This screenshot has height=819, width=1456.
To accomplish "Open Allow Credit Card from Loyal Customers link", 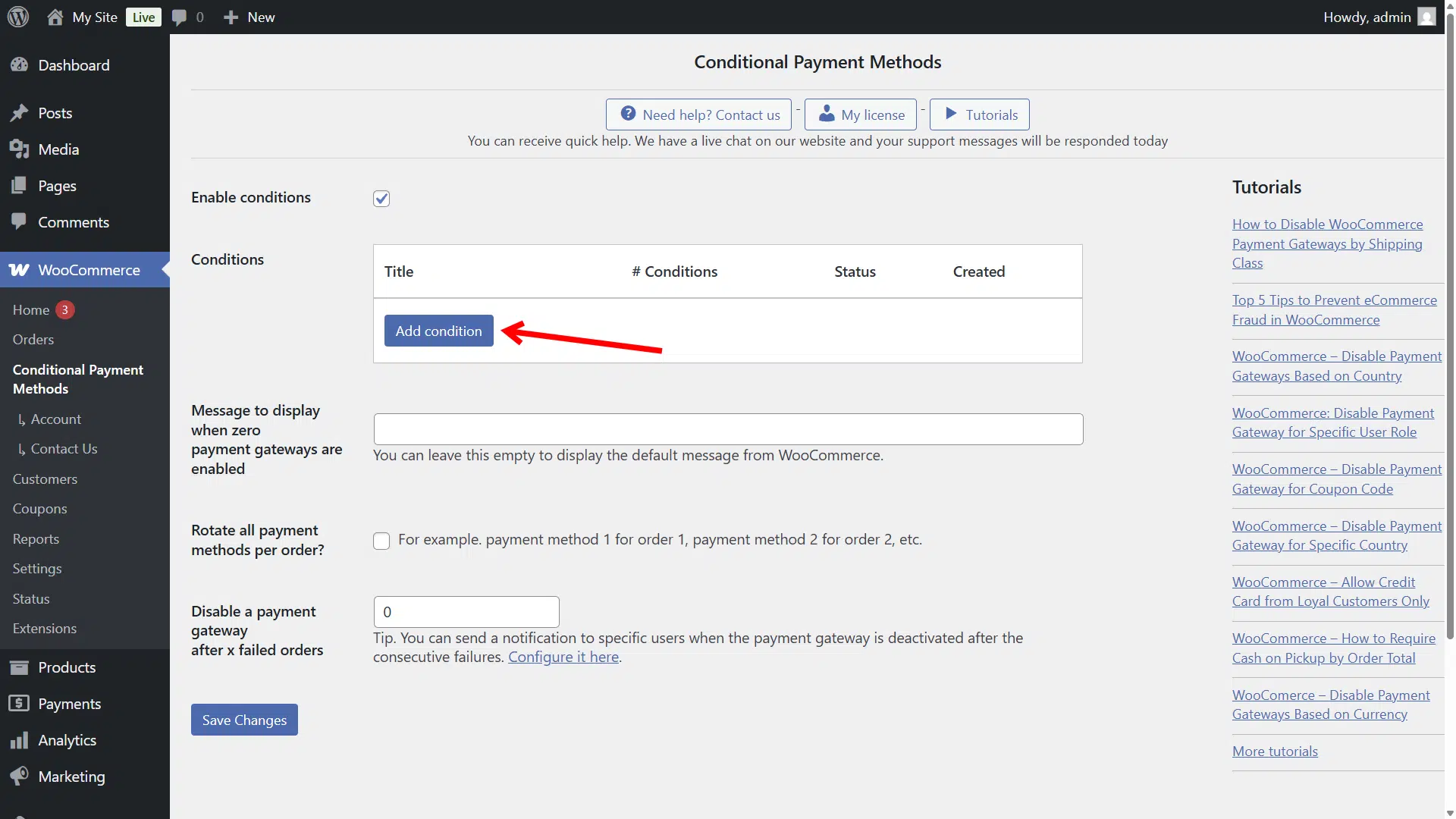I will tap(1330, 591).
